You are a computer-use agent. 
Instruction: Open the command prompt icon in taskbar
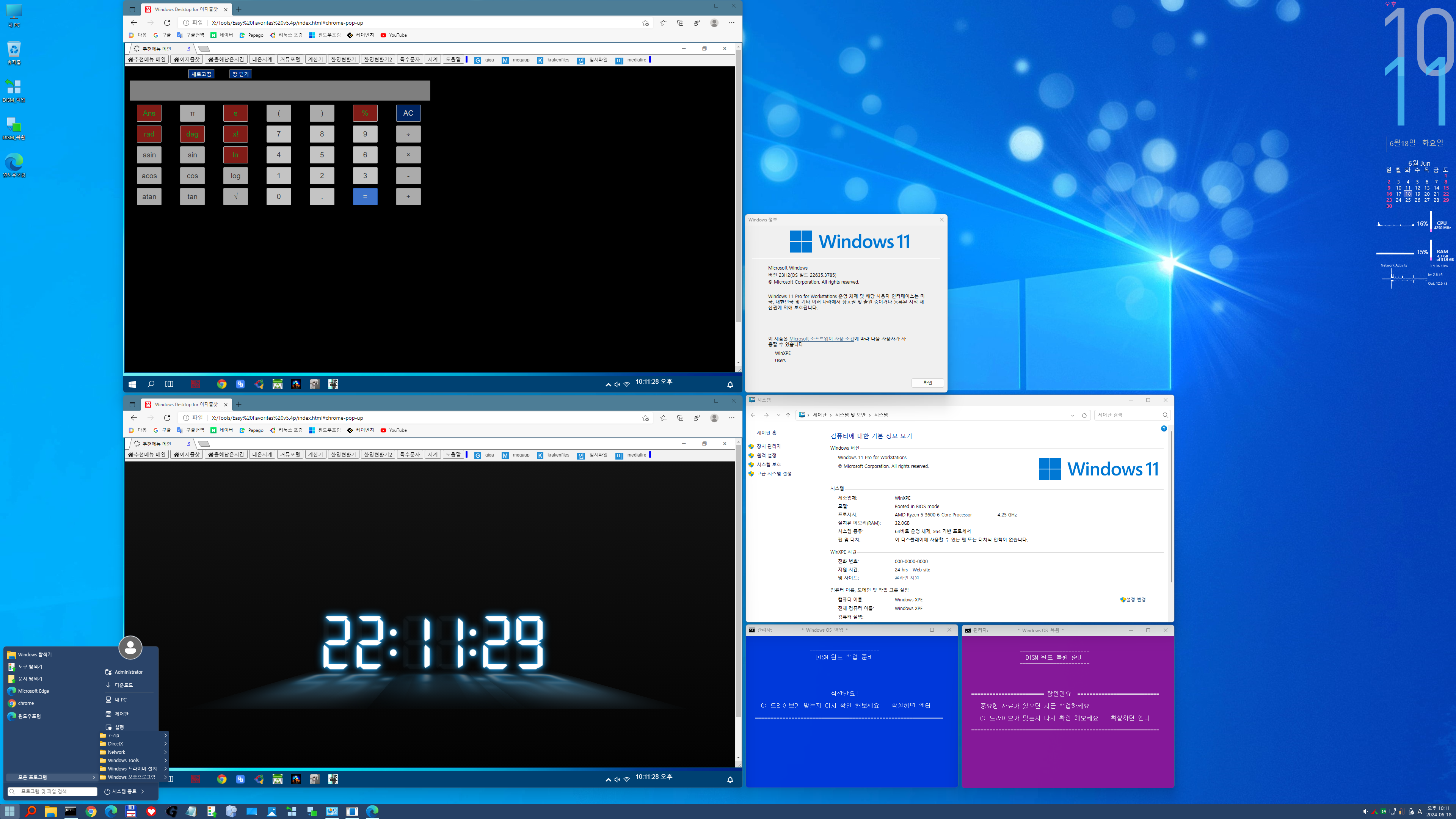(71, 812)
